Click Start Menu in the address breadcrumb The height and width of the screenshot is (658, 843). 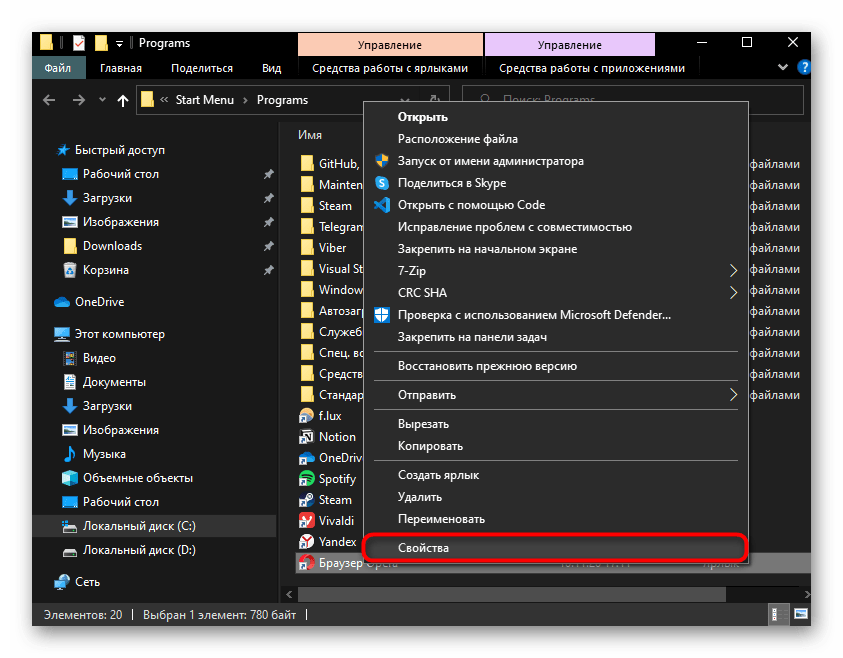[205, 100]
